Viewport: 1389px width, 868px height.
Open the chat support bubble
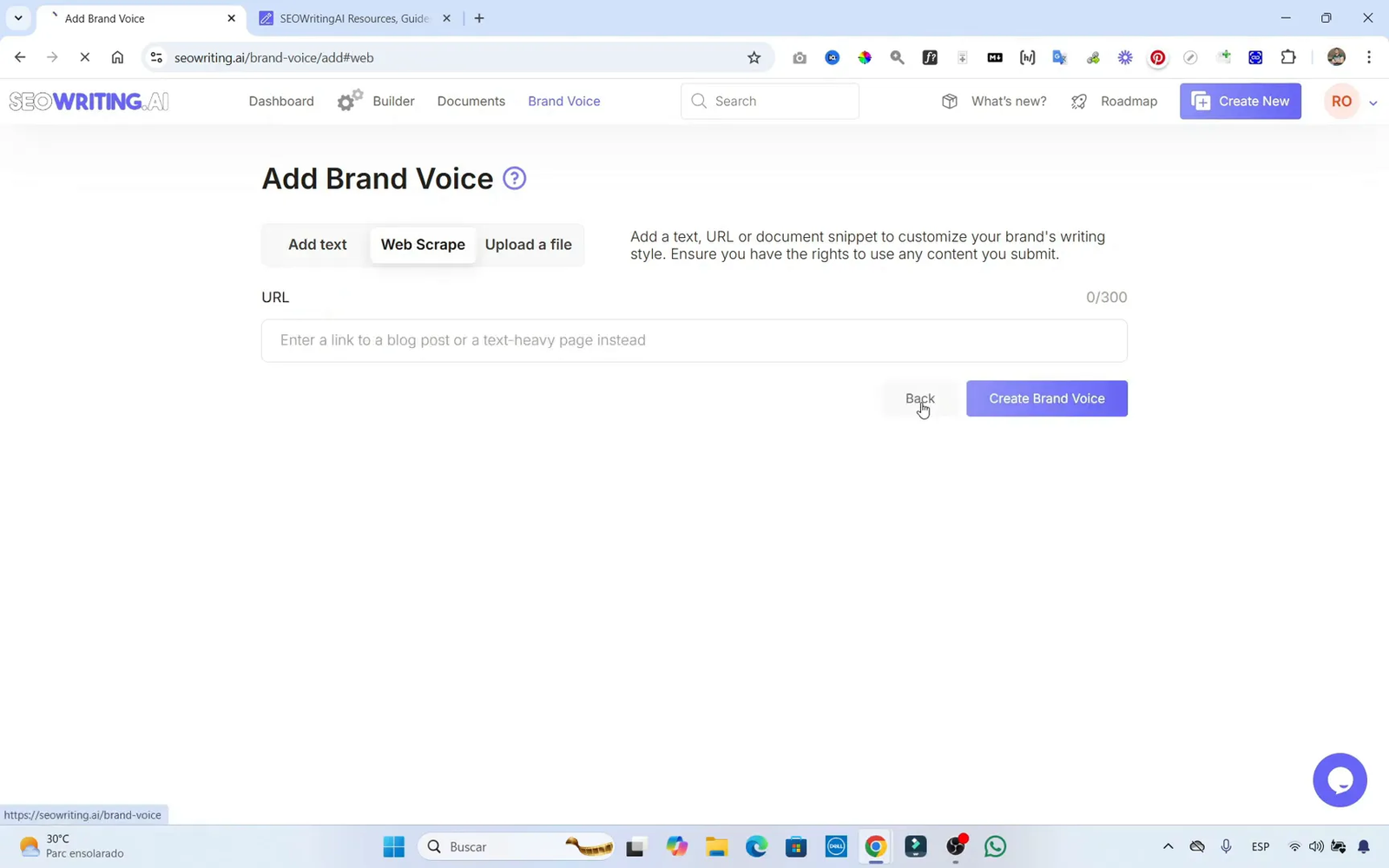[x=1340, y=779]
